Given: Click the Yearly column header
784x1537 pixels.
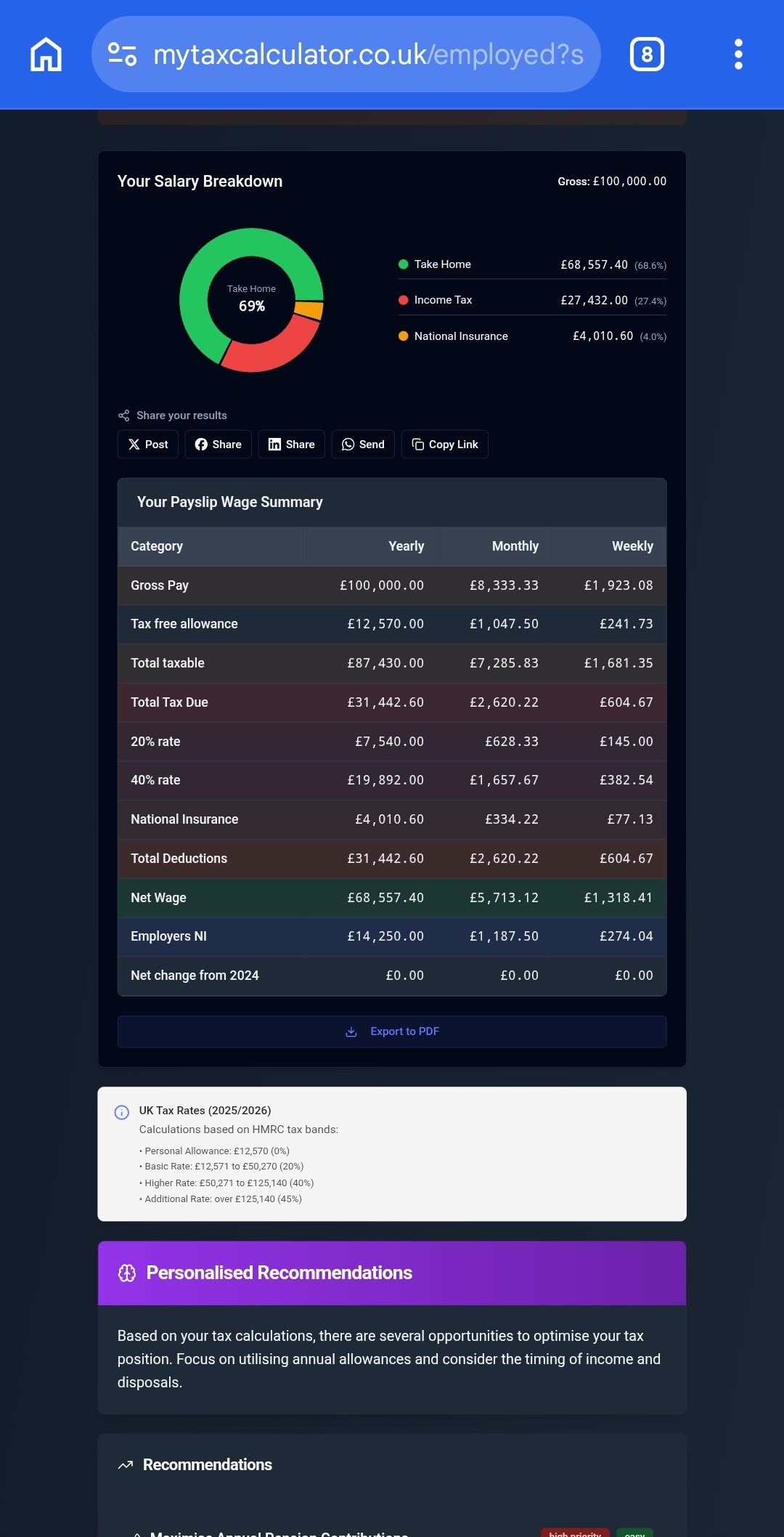Looking at the screenshot, I should 407,546.
